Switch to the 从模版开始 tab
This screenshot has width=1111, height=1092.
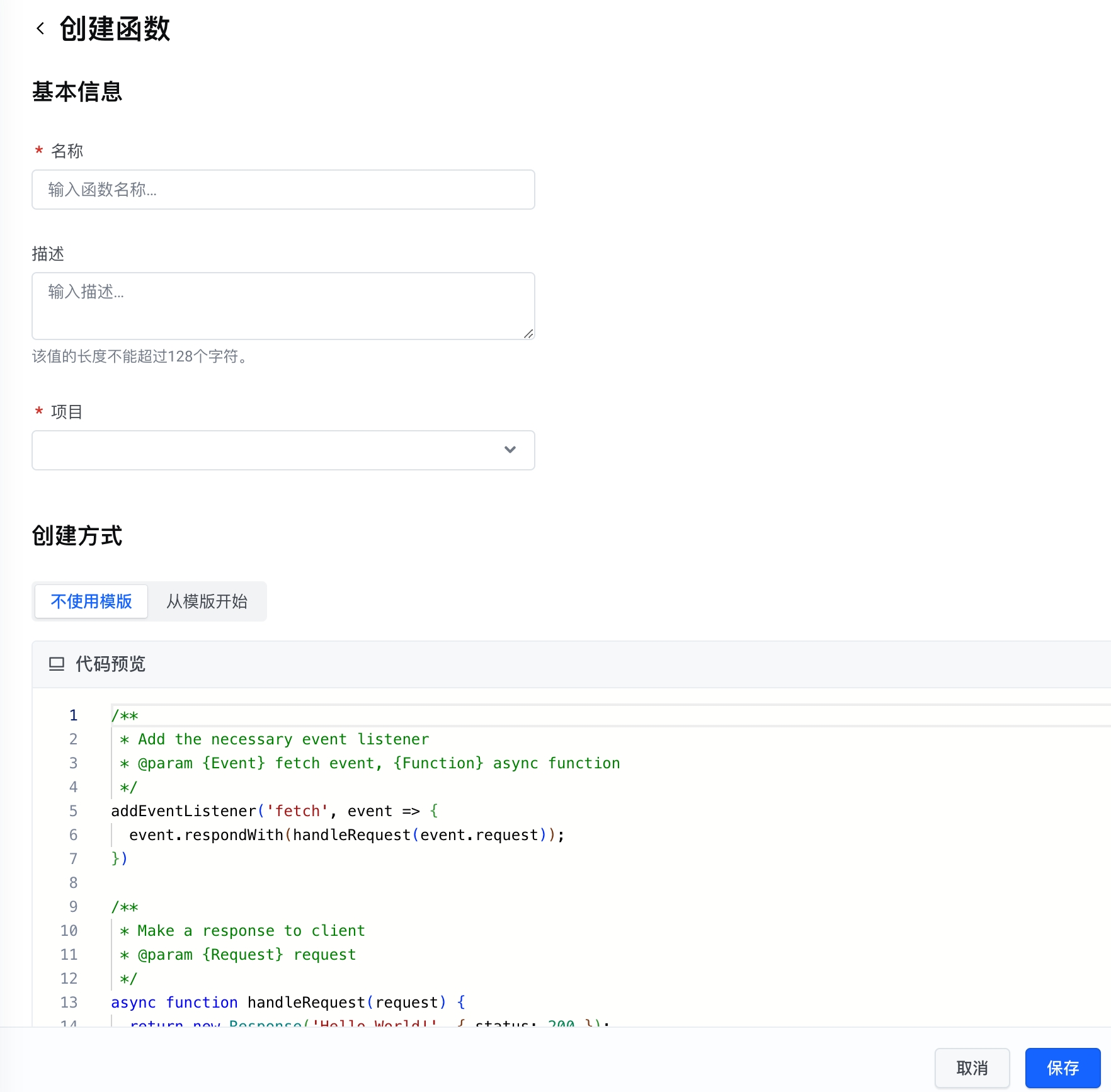(x=207, y=601)
